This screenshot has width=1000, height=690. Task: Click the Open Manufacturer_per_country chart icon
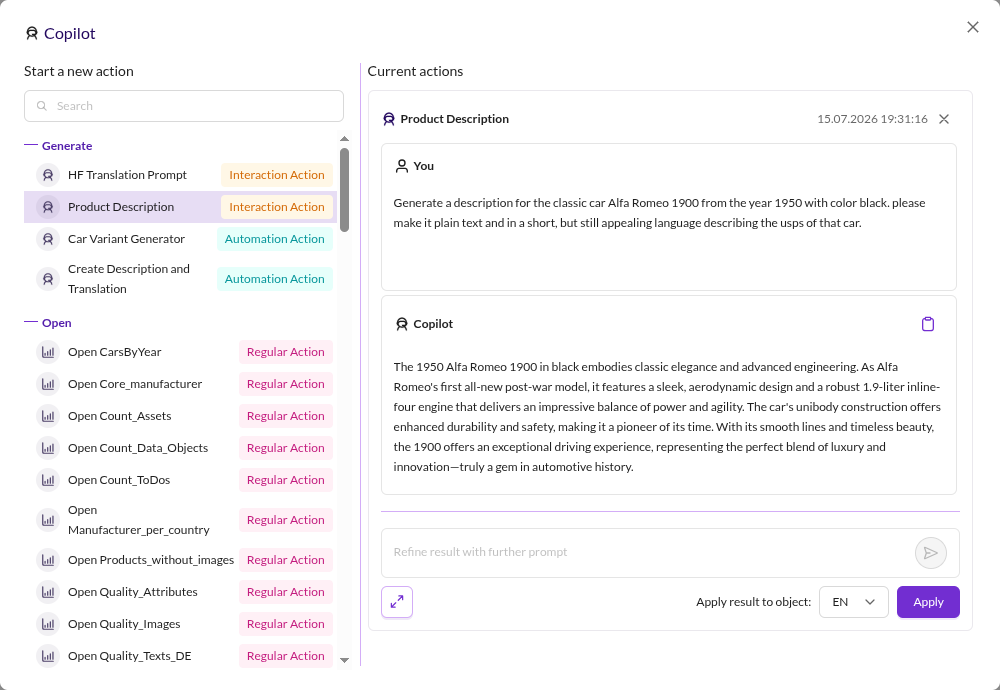[x=48, y=520]
